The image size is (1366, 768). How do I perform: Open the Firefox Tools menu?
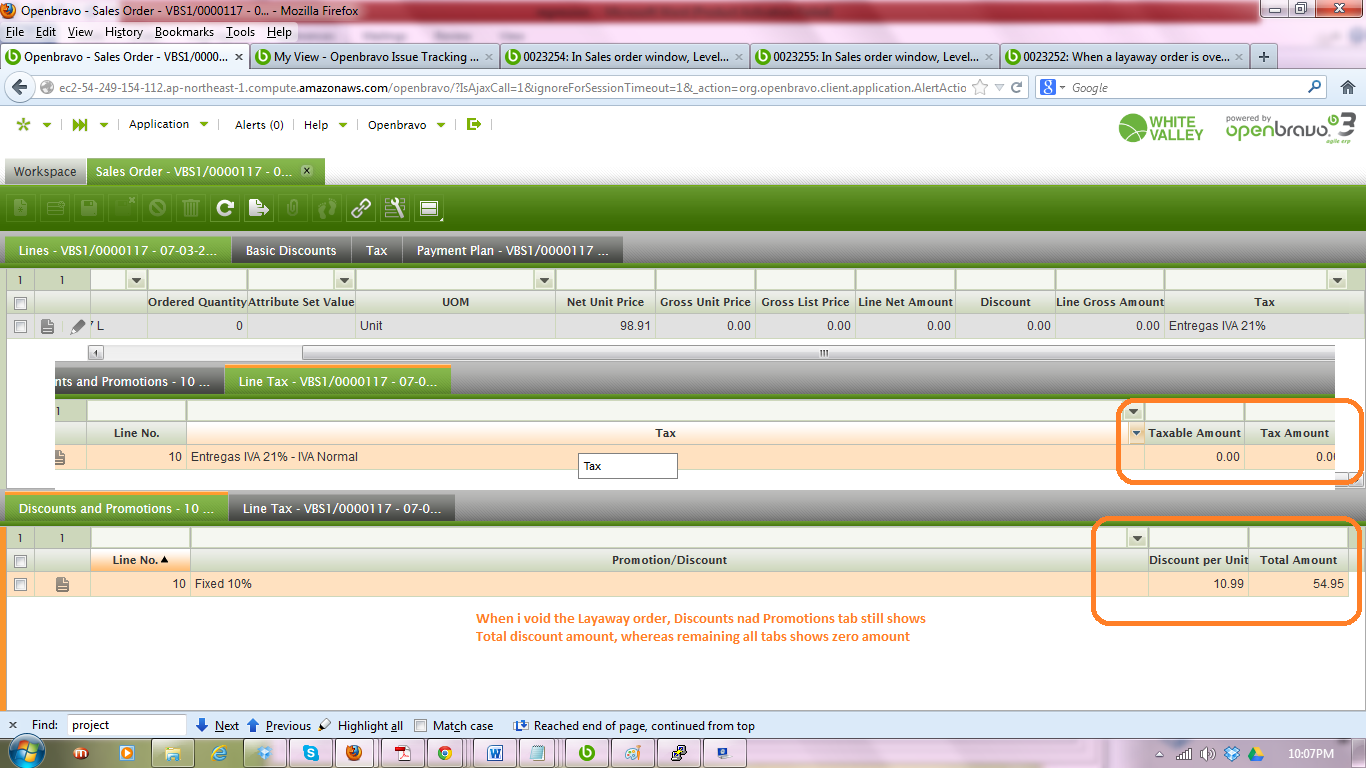(x=240, y=32)
